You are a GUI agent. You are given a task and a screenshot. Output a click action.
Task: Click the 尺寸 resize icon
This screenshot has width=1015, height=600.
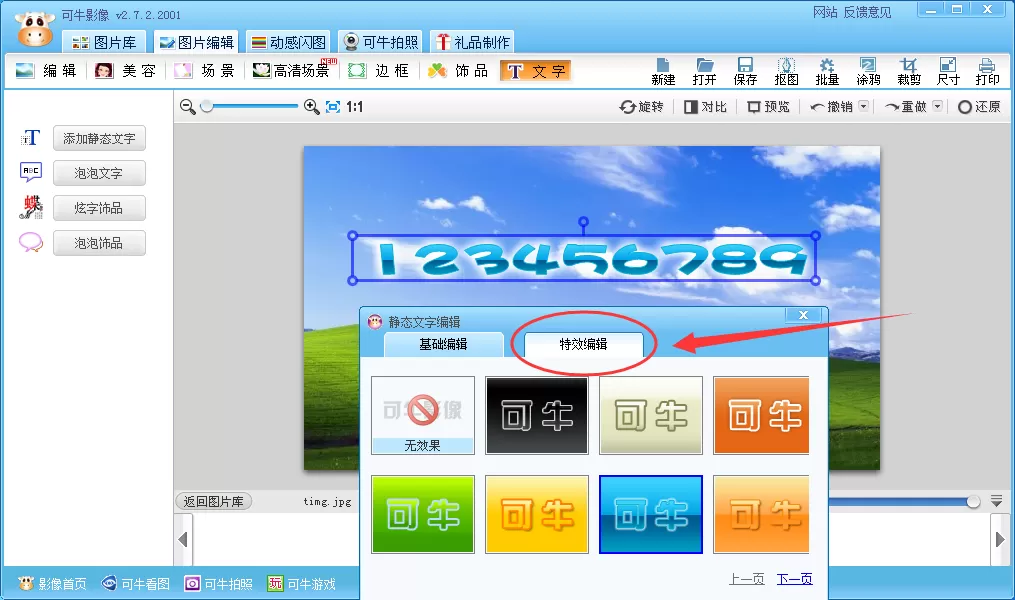(x=948, y=72)
